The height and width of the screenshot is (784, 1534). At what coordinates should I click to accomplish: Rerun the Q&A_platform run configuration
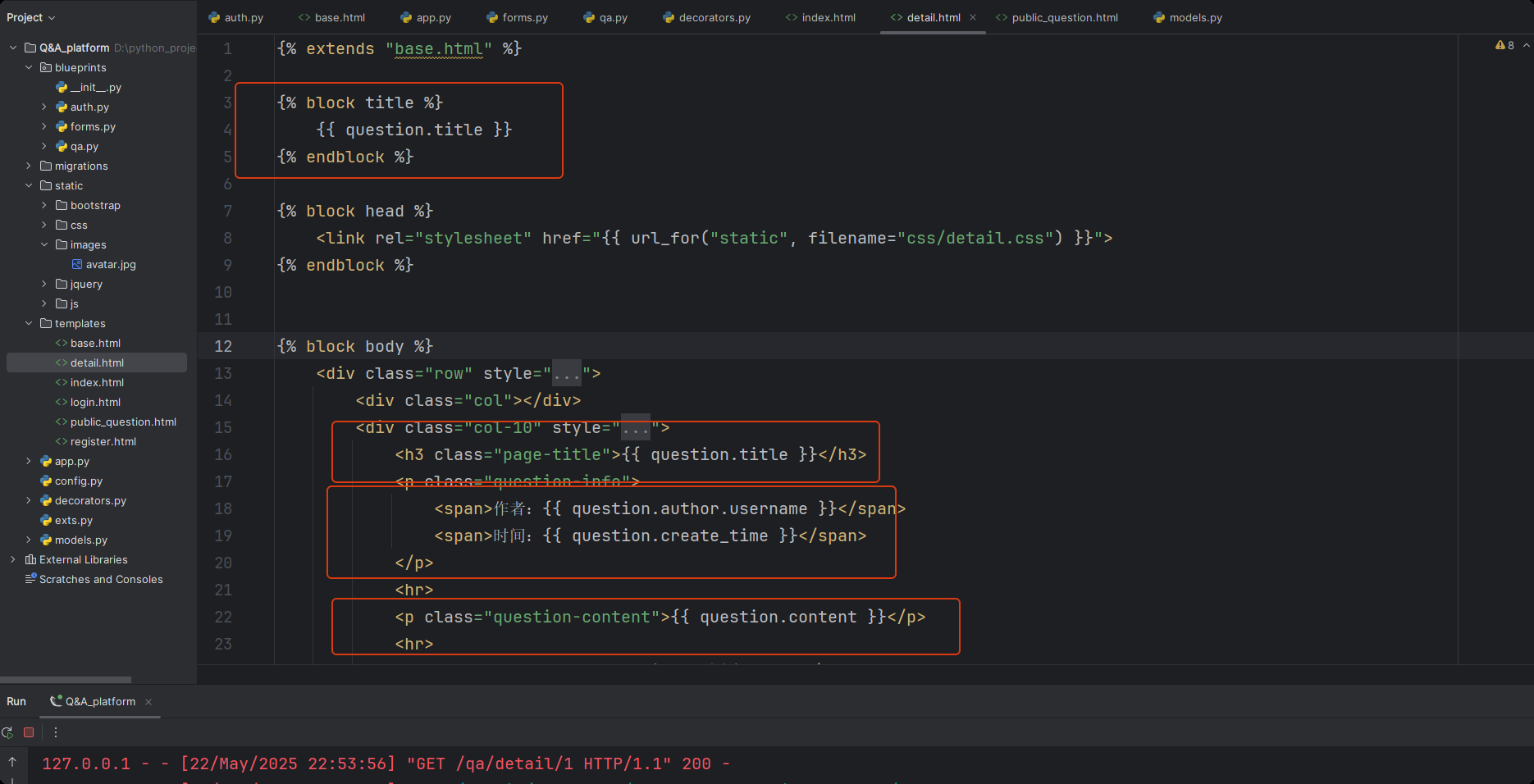pyautogui.click(x=7, y=732)
